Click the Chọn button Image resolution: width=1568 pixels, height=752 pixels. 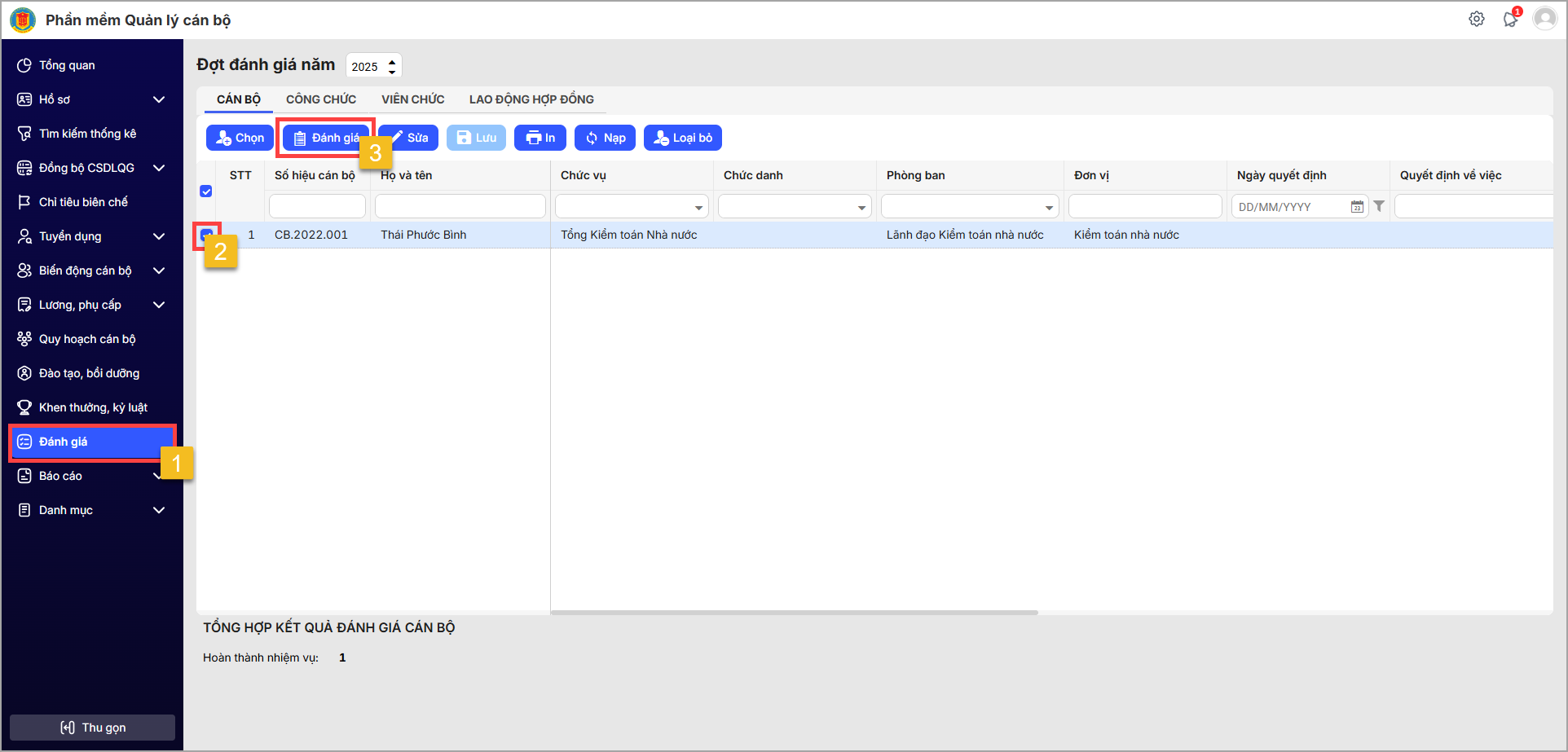coord(240,138)
